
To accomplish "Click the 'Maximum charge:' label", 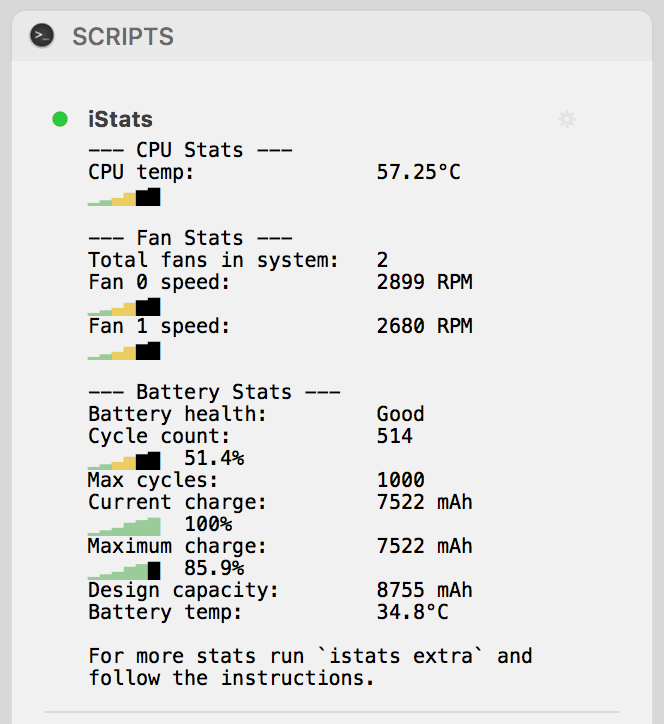I will pyautogui.click(x=177, y=546).
